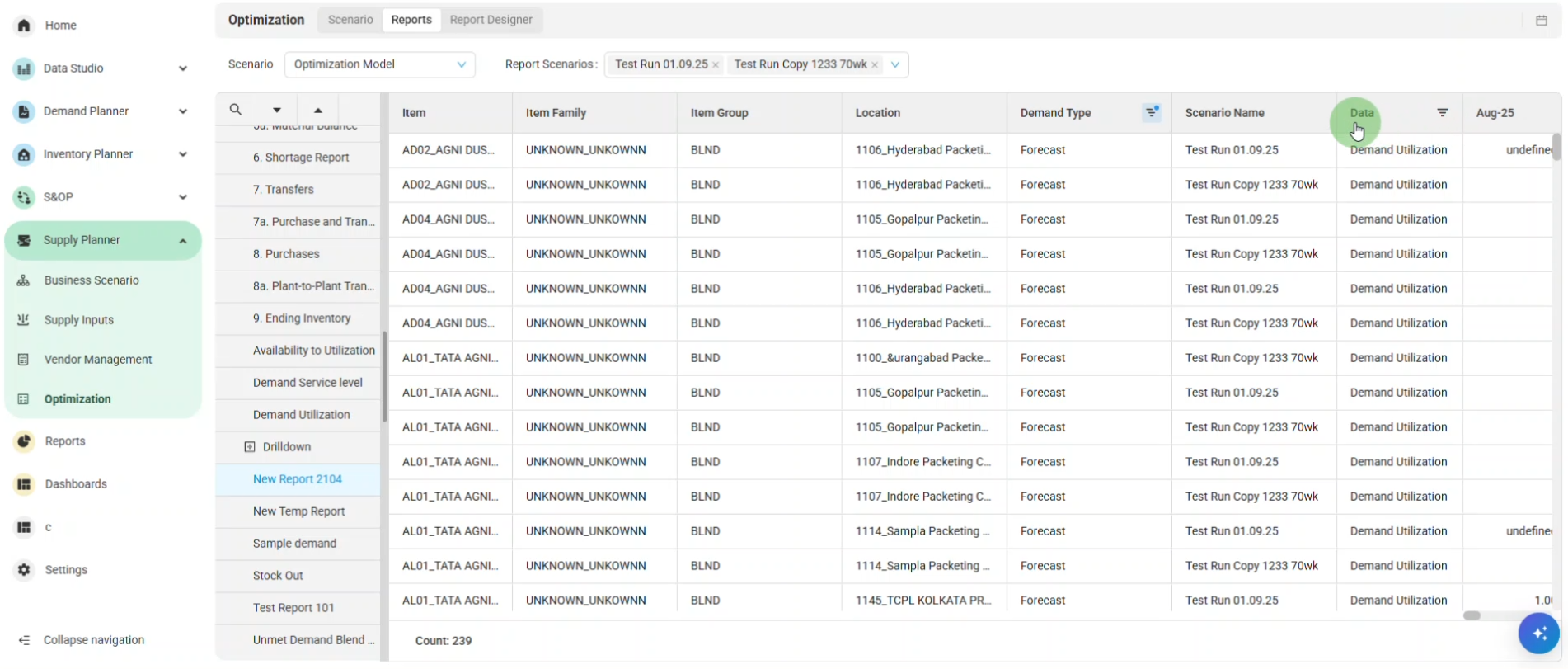Open the AI assistant sparkle button
Image resolution: width=1568 pixels, height=669 pixels.
(x=1539, y=634)
